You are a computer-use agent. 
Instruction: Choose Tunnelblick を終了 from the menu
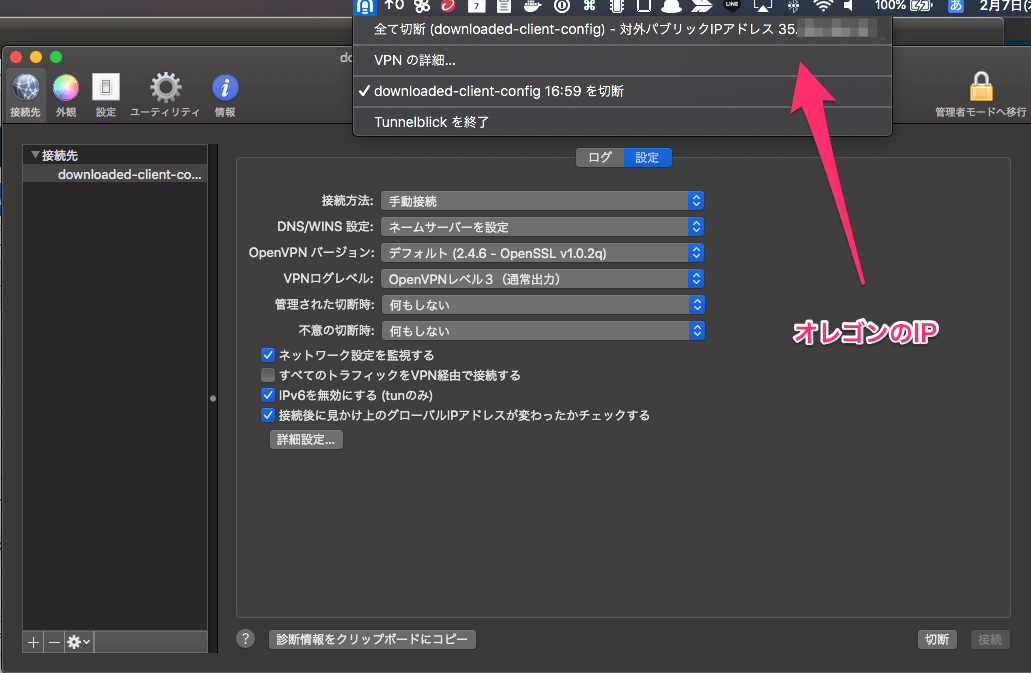[431, 122]
